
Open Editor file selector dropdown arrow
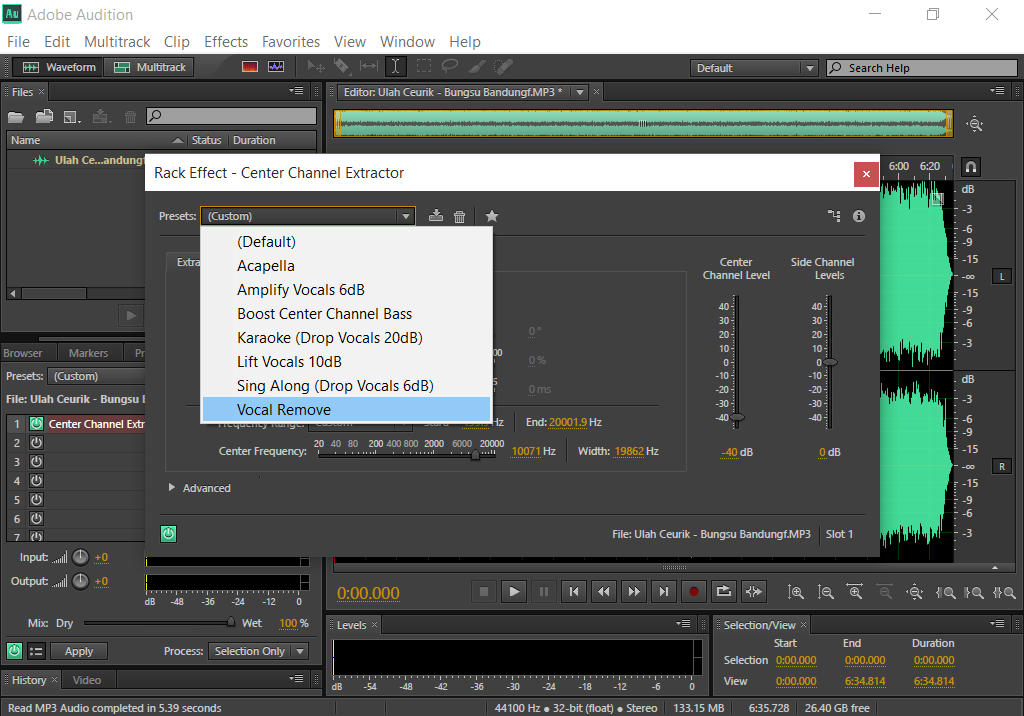click(x=579, y=92)
